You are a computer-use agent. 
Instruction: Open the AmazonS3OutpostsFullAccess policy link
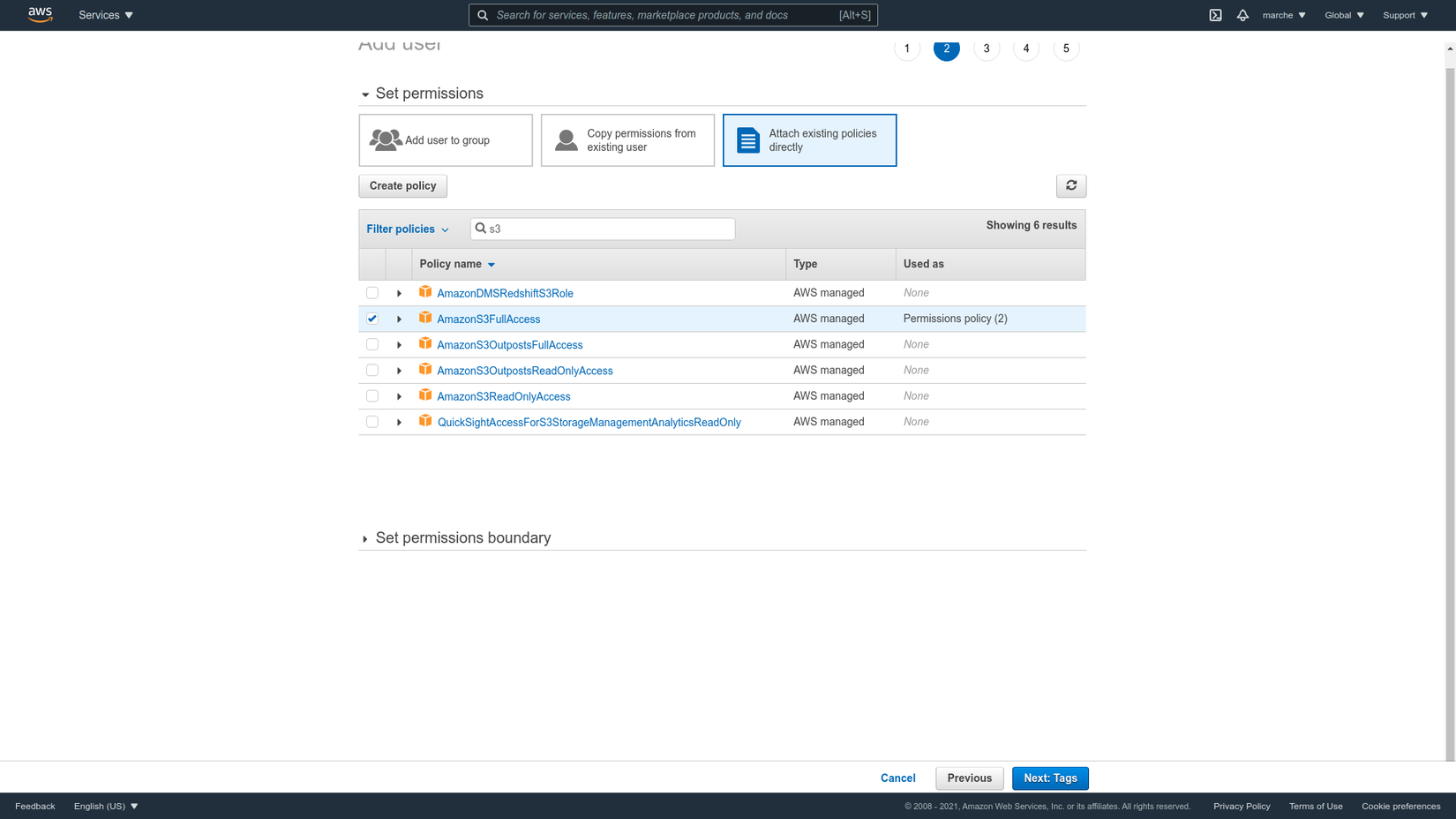click(510, 345)
